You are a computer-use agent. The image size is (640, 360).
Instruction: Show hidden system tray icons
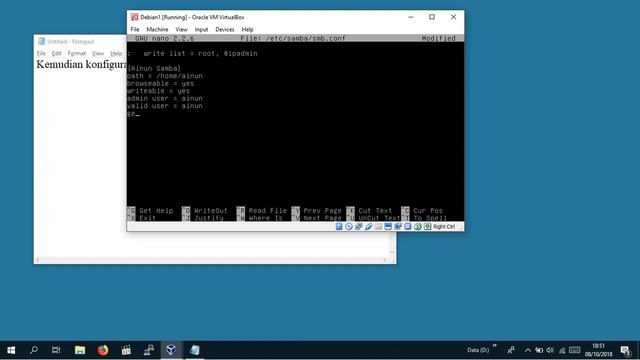528,350
